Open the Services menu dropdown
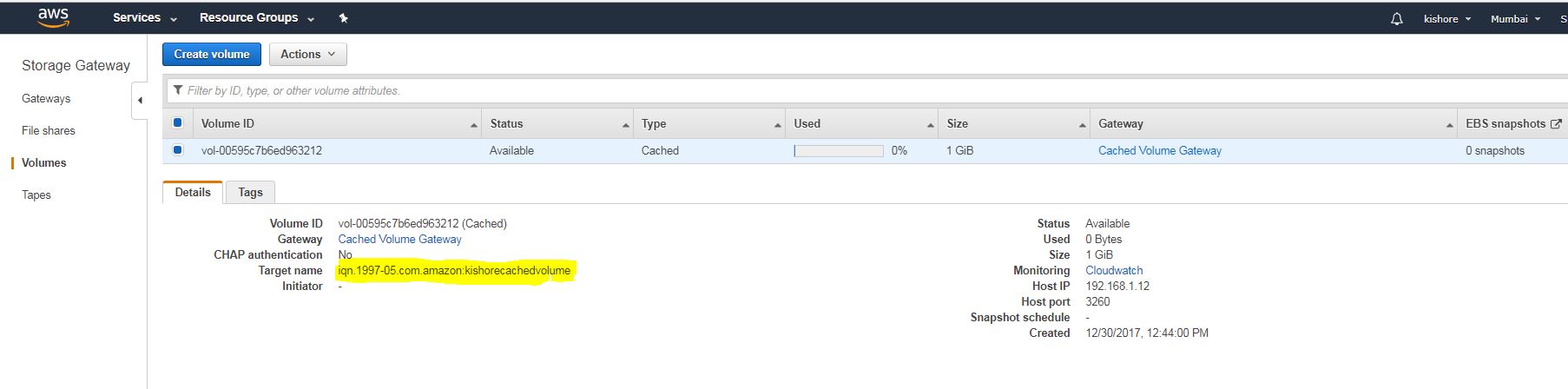Viewport: 1568px width, 389px height. pyautogui.click(x=144, y=18)
